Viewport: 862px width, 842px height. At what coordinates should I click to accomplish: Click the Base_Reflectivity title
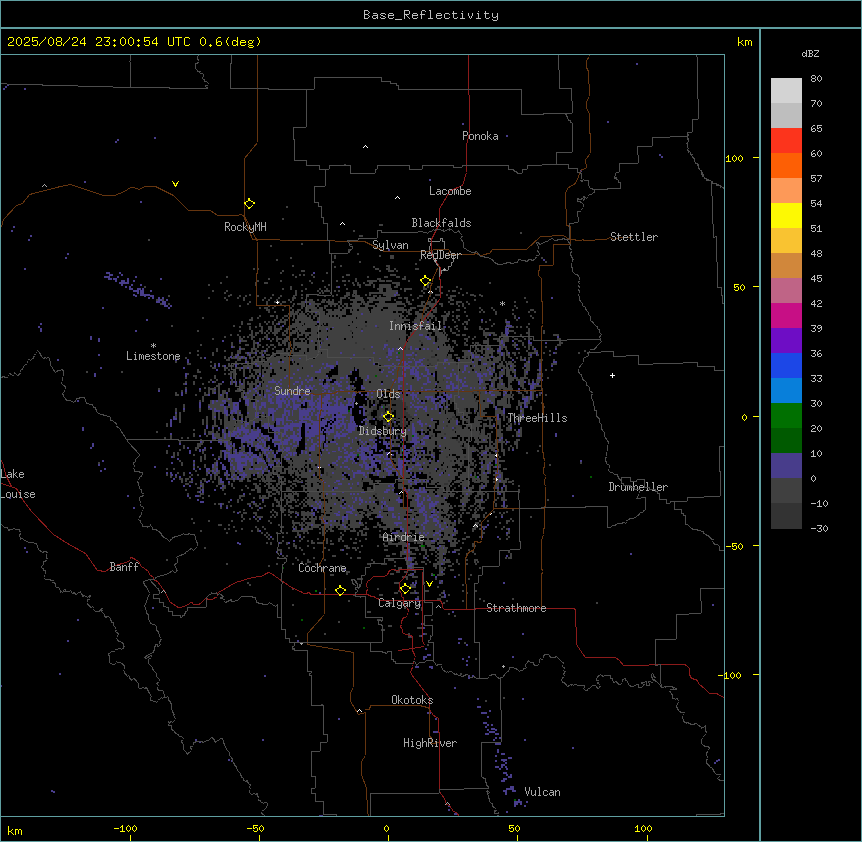pos(431,15)
